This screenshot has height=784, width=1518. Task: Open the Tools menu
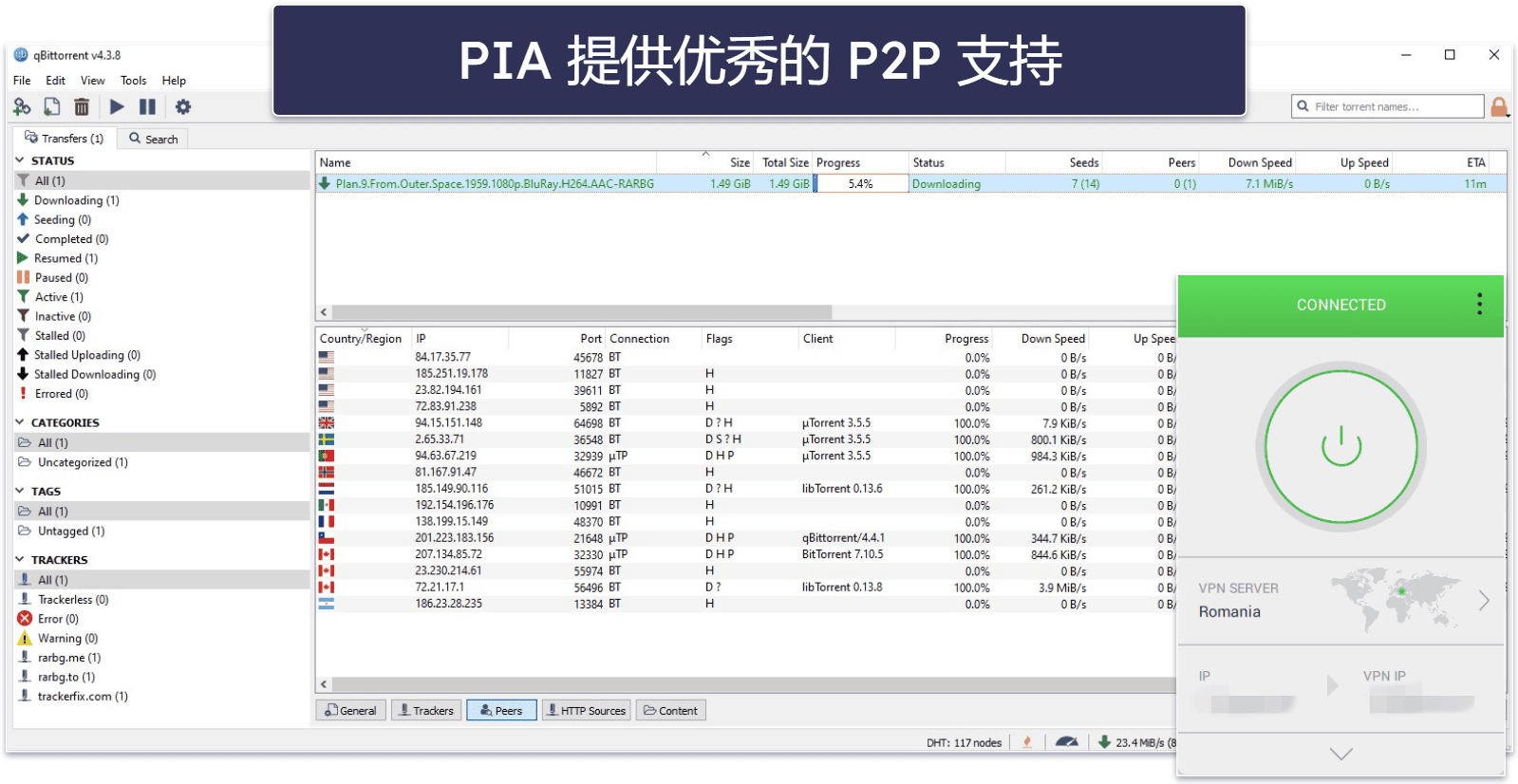click(x=133, y=81)
